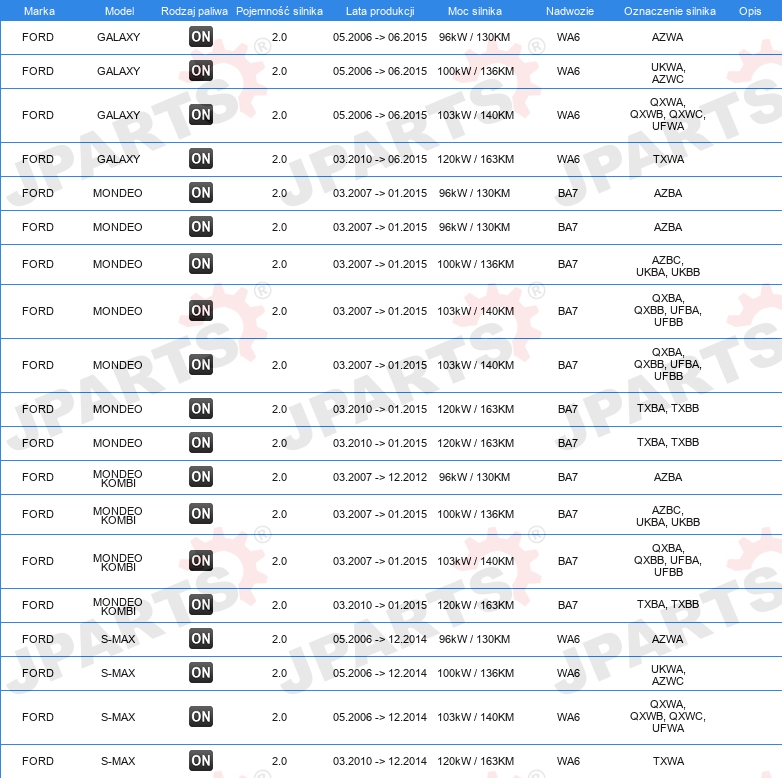This screenshot has height=778, width=782.
Task: Click ON icon in MONDEO KOMBI 96kW row
Action: point(201,477)
